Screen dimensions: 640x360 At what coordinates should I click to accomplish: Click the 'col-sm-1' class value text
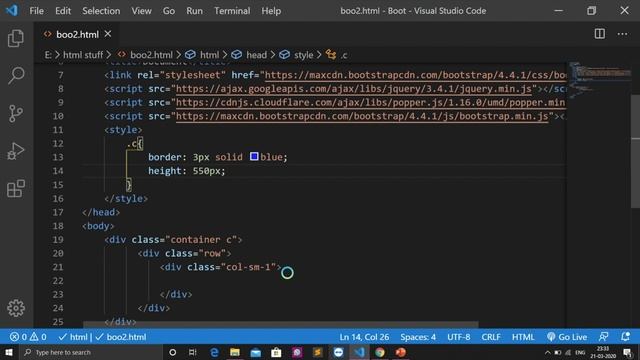[x=249, y=267]
